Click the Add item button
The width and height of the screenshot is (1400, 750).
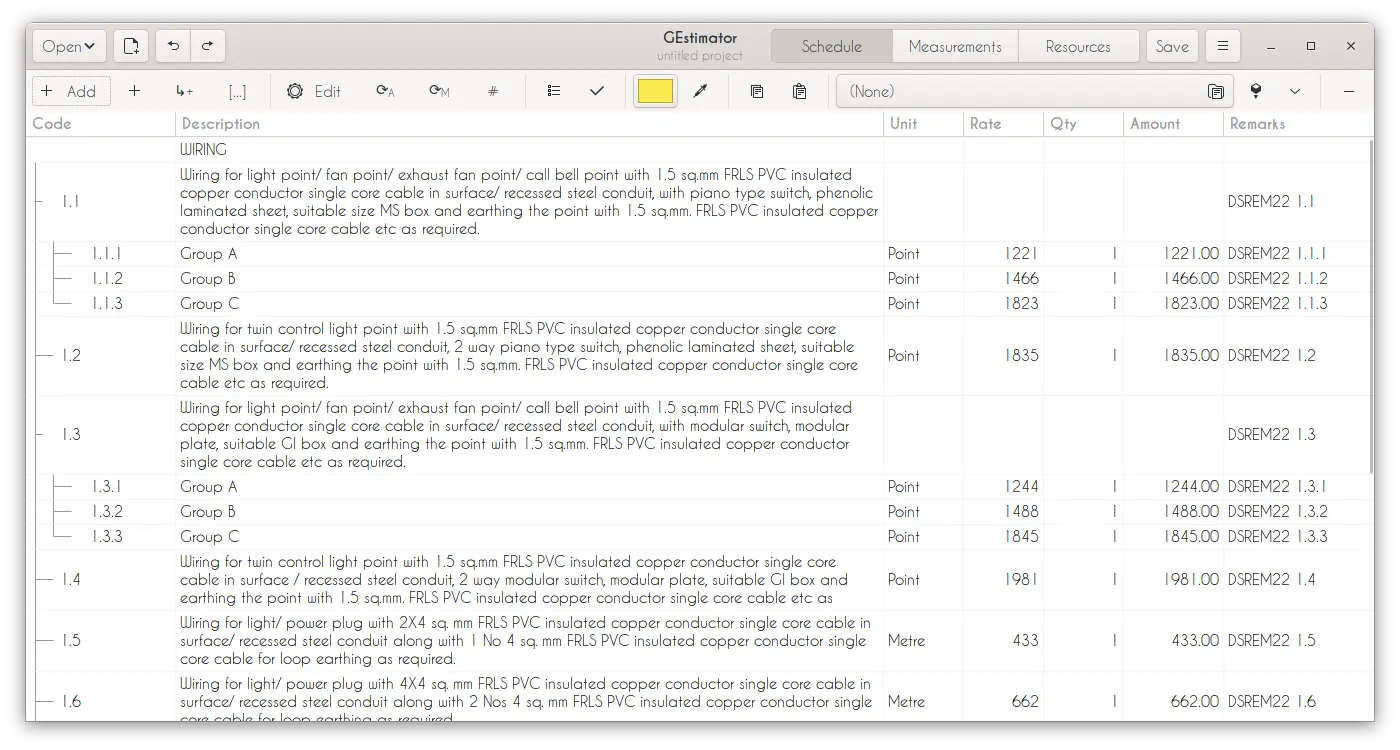point(71,91)
